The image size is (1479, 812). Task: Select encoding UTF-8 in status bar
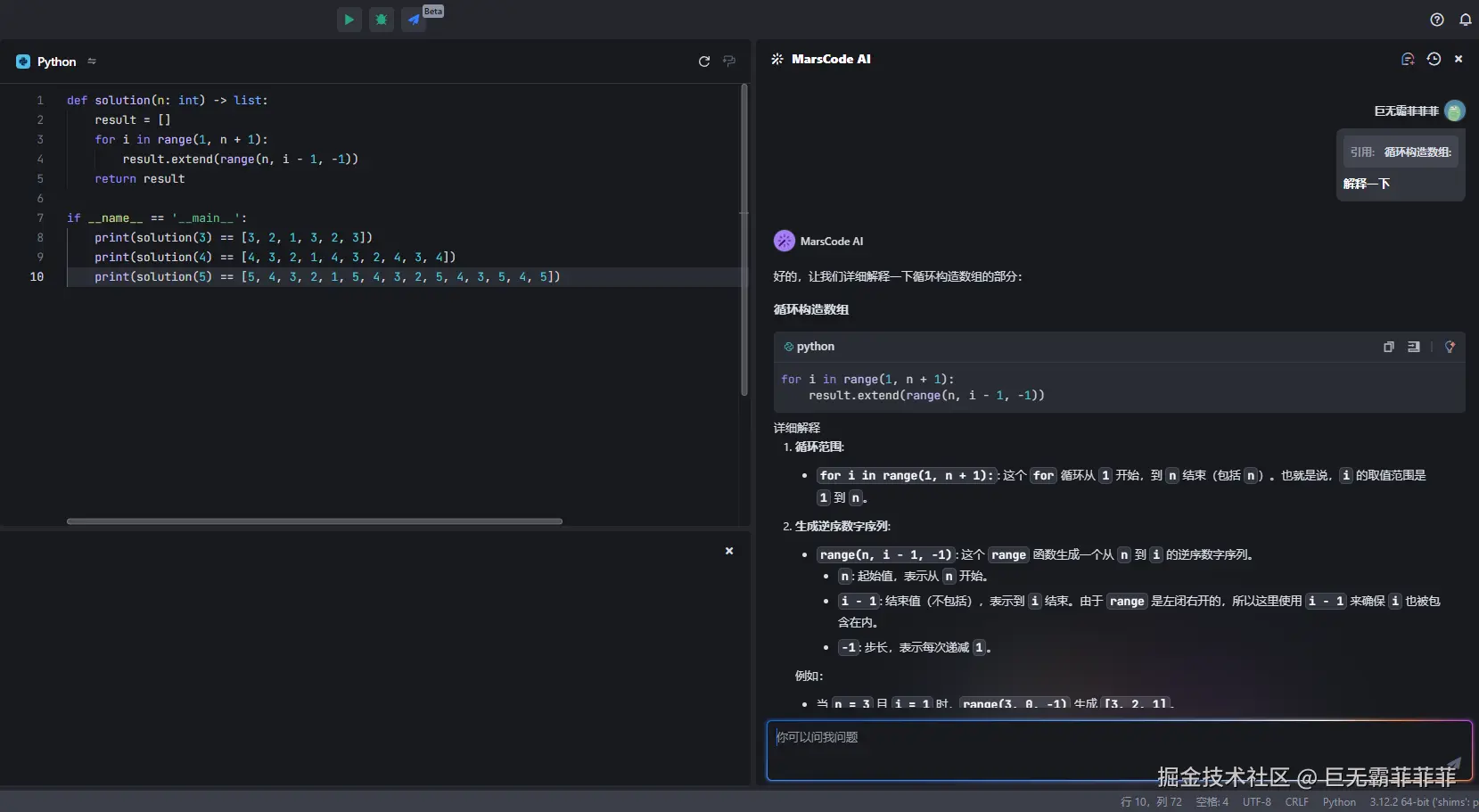[1257, 801]
